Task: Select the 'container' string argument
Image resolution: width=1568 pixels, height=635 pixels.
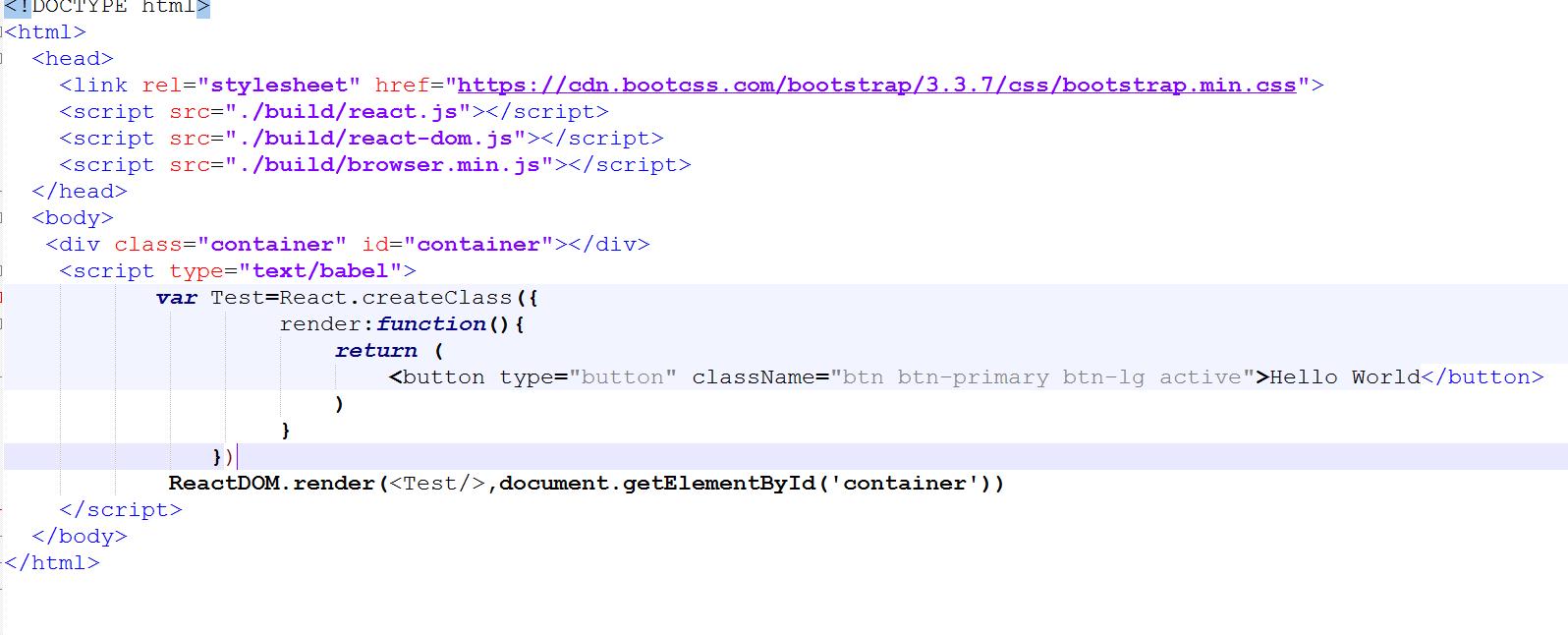Action: 905,484
